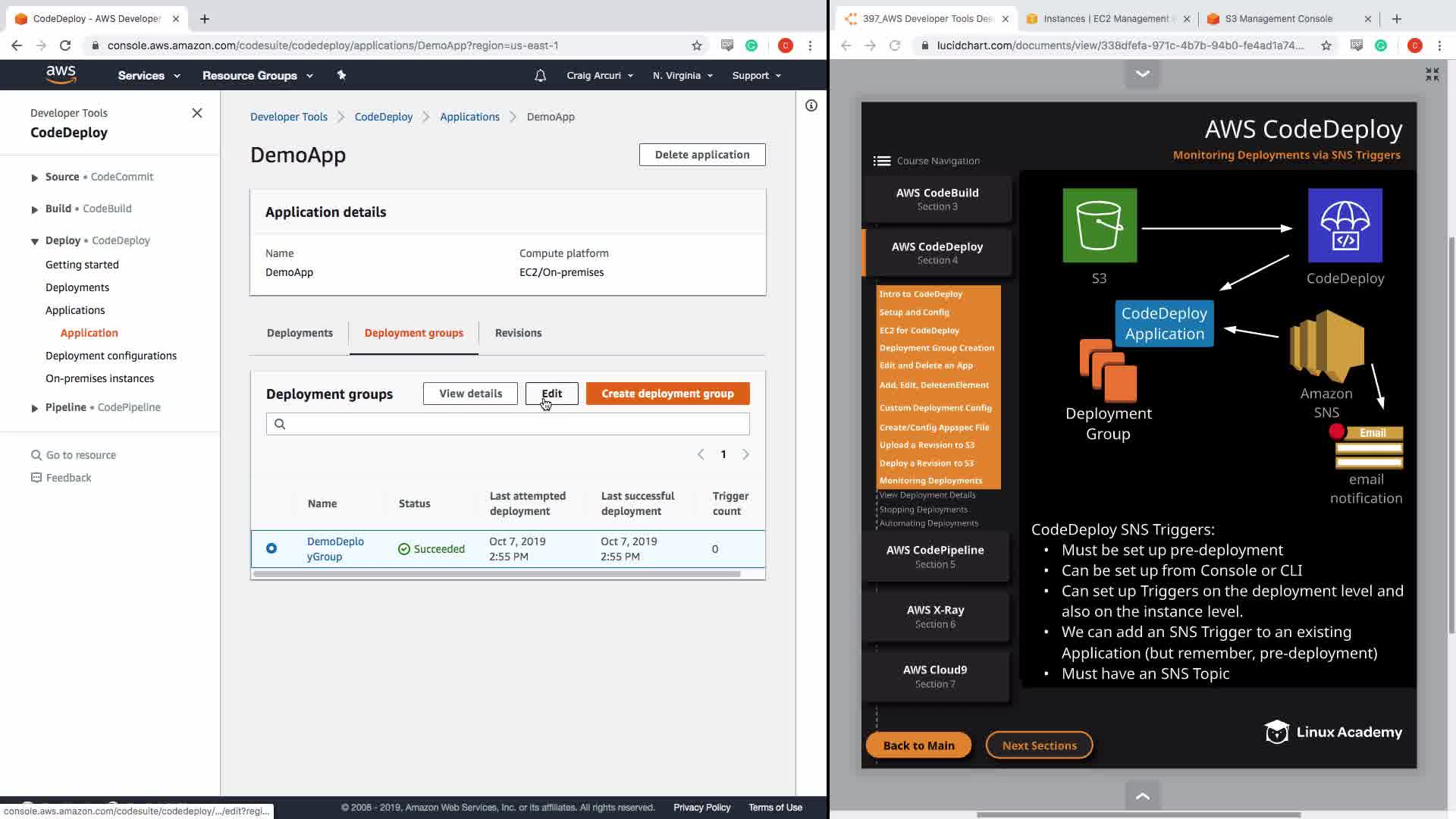This screenshot has height=819, width=1456.
Task: Bookmark the AWS console page star
Action: tap(697, 45)
